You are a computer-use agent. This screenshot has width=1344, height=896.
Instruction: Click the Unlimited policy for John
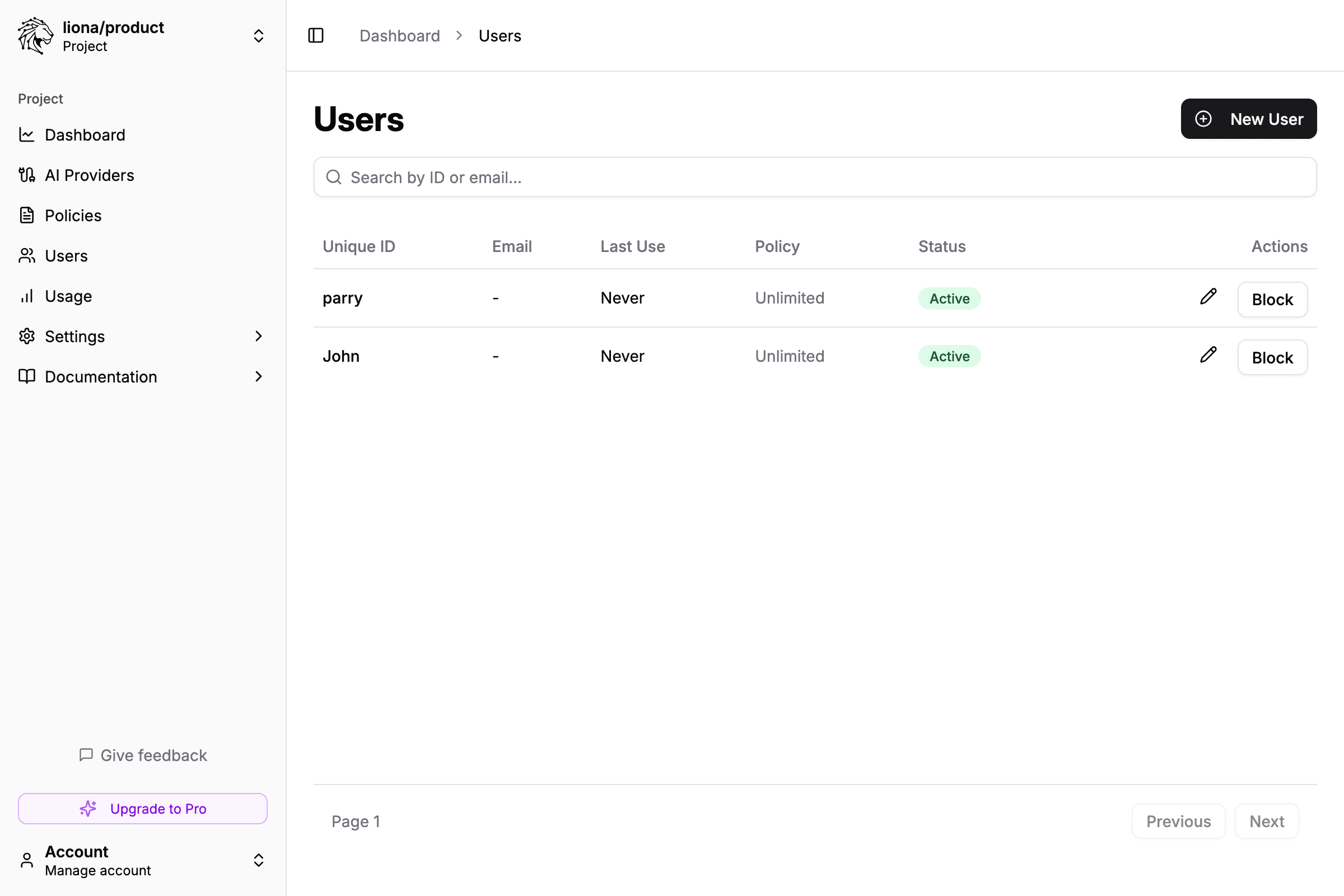pyautogui.click(x=789, y=356)
